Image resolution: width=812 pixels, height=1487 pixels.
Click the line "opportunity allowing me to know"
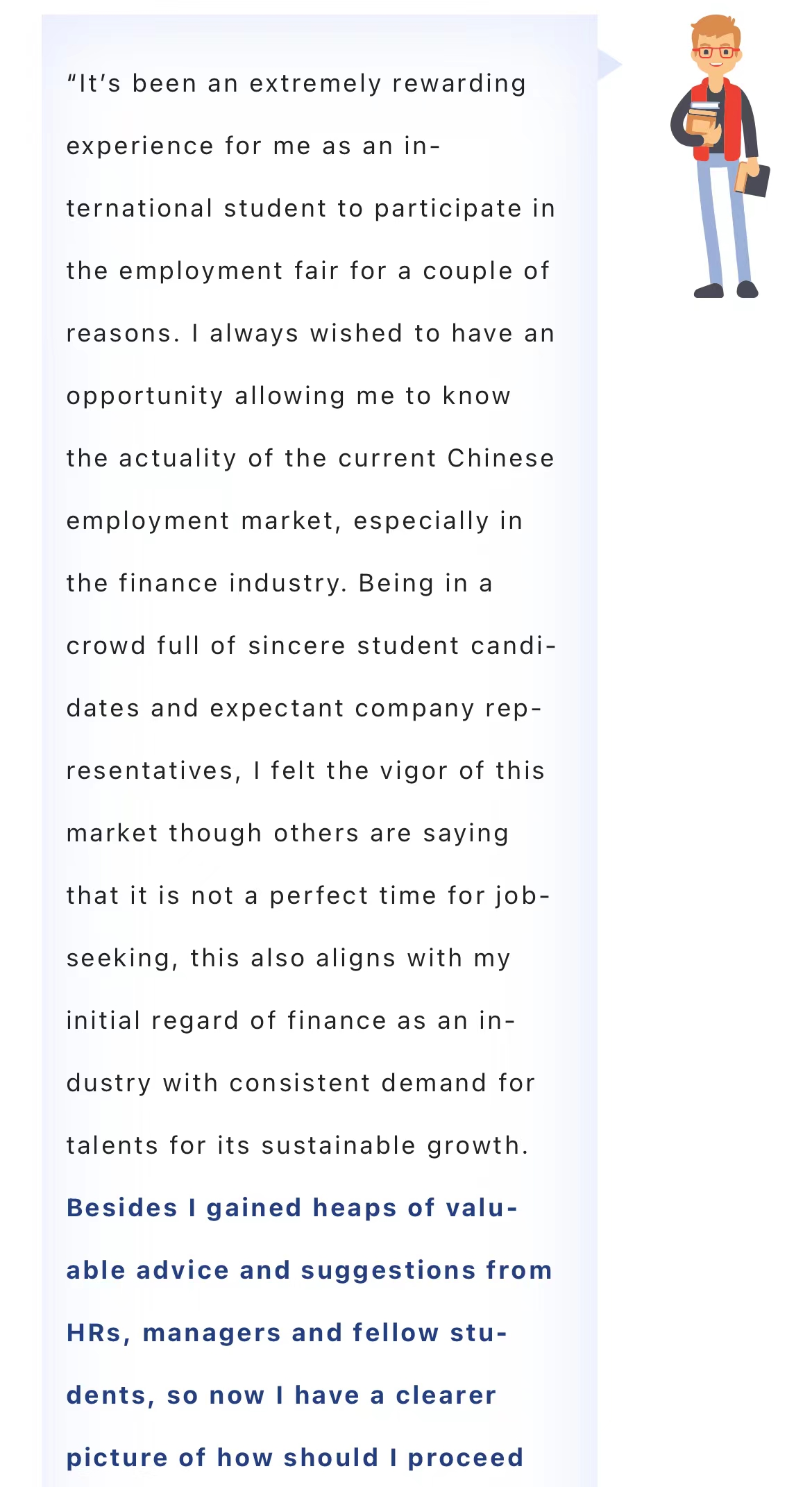tap(289, 396)
